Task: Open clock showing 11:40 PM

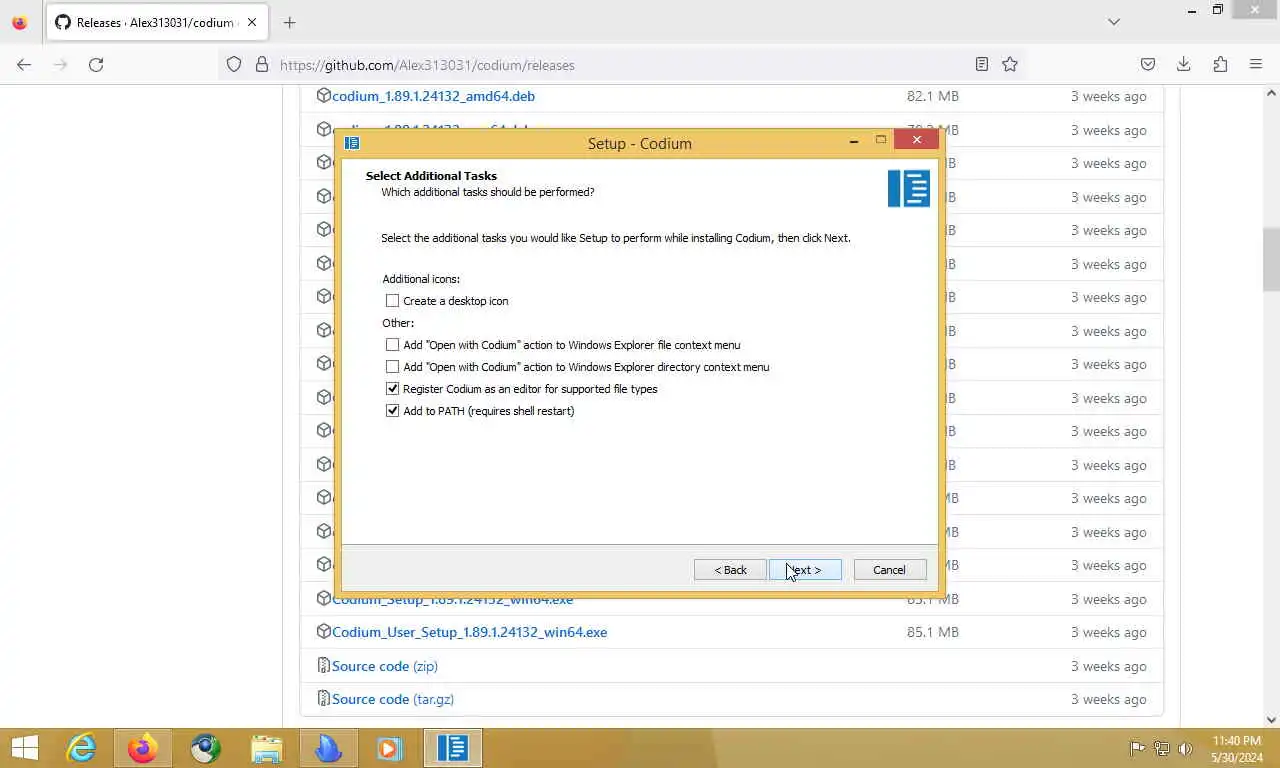Action: (1237, 748)
